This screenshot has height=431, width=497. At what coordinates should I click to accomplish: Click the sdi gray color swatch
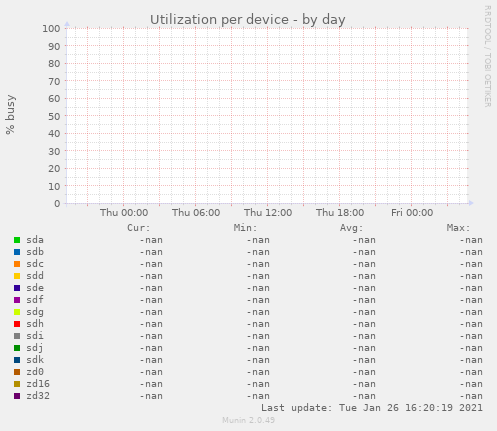17,336
